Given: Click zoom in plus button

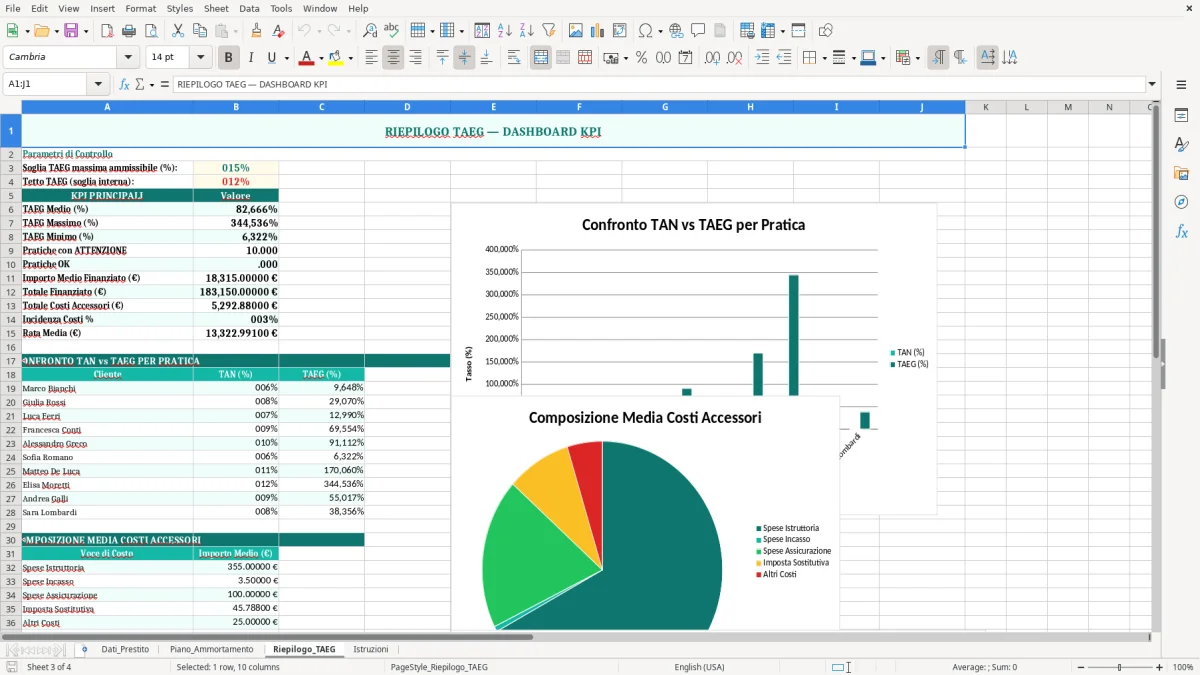Looking at the screenshot, I should click(x=1160, y=667).
